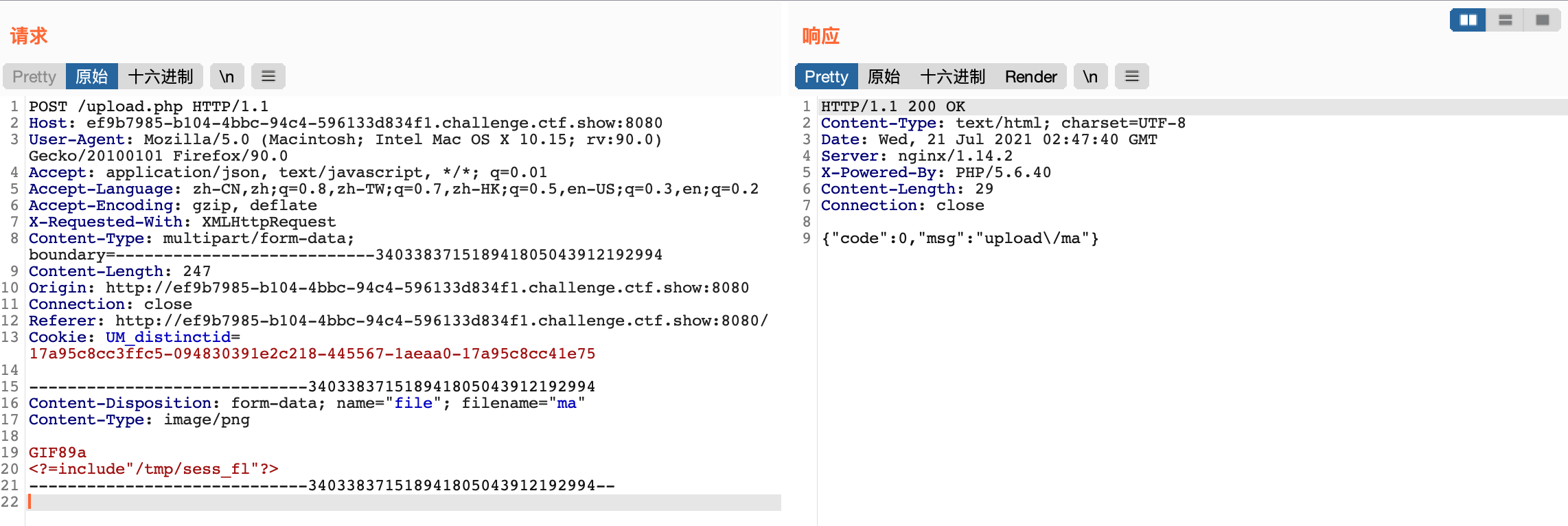The image size is (1568, 526).
Task: Toggle \n non-printable chars in response
Action: pos(1090,76)
